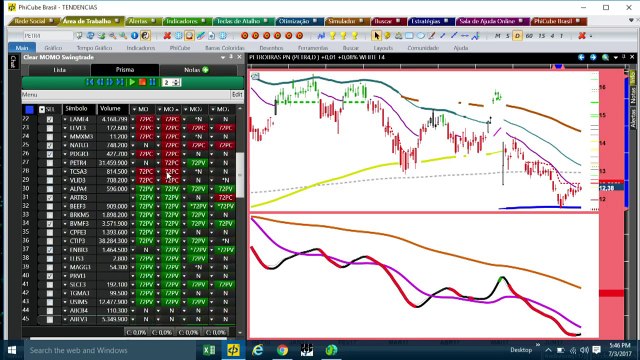Select the zigzag line drawing tool
Image resolution: width=640 pixels, height=360 pixels.
tap(475, 36)
